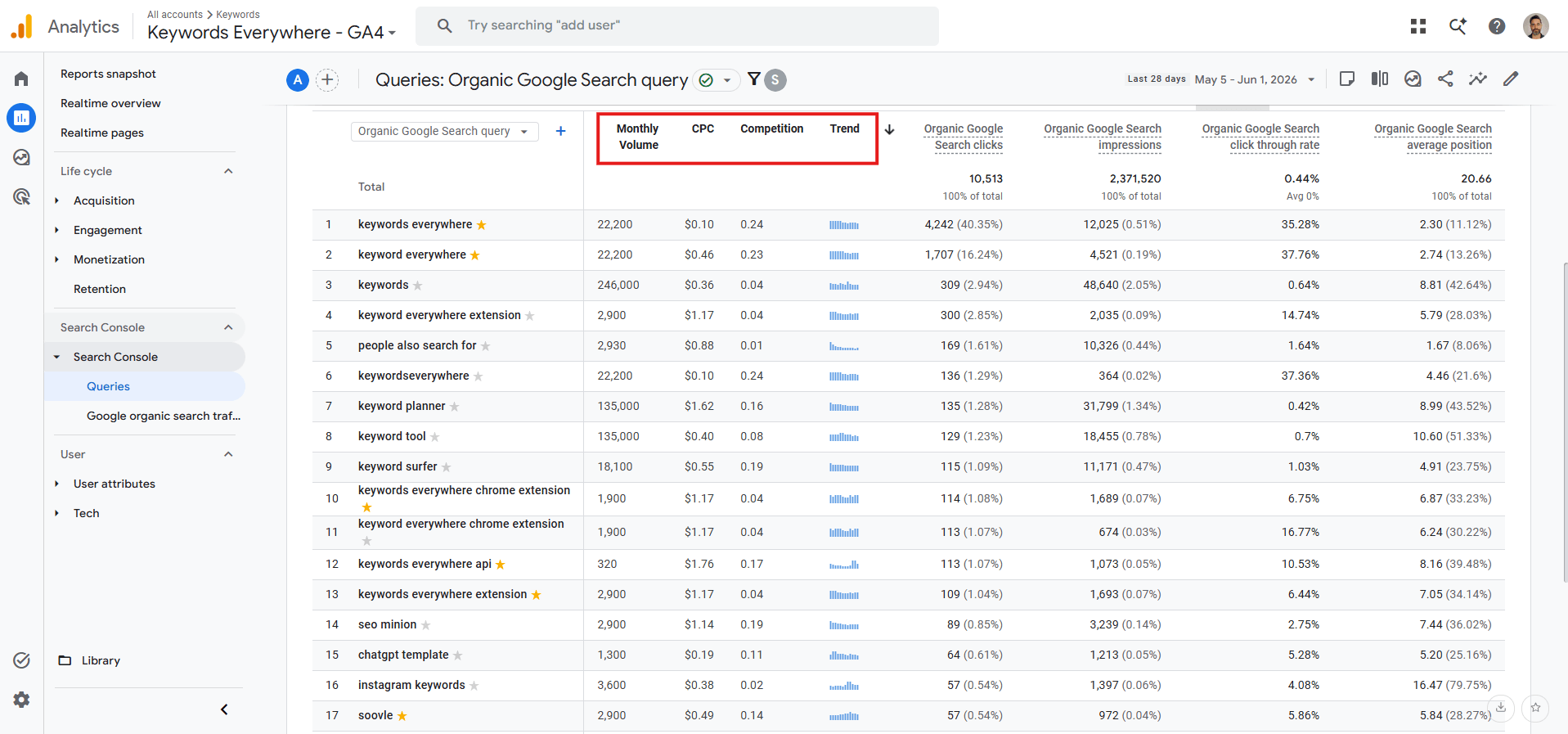1568x734 pixels.
Task: Click the filter funnel icon
Action: click(754, 79)
